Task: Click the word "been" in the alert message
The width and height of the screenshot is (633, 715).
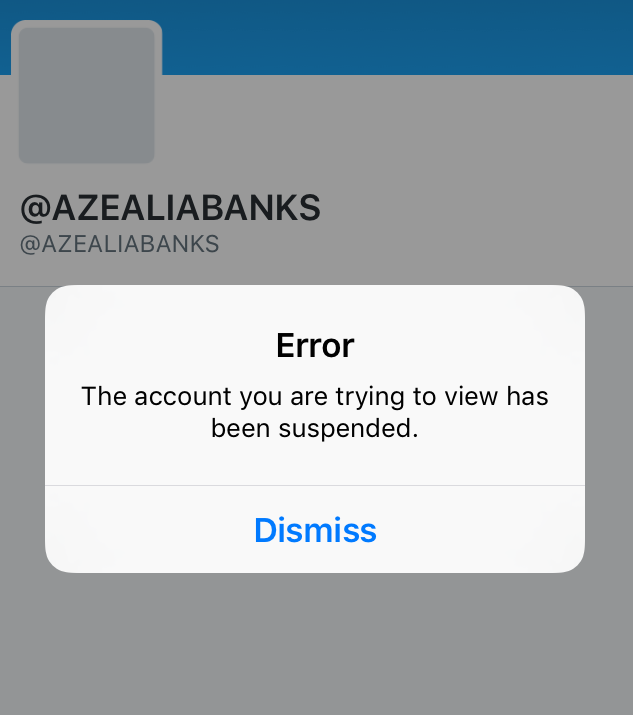Action: [240, 429]
